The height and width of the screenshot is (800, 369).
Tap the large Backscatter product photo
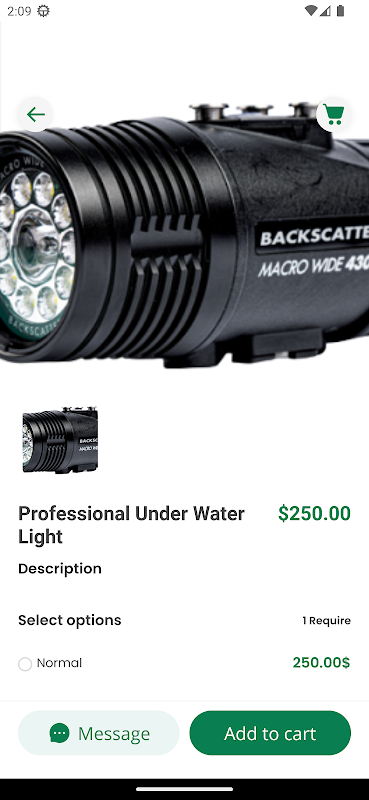point(184,230)
